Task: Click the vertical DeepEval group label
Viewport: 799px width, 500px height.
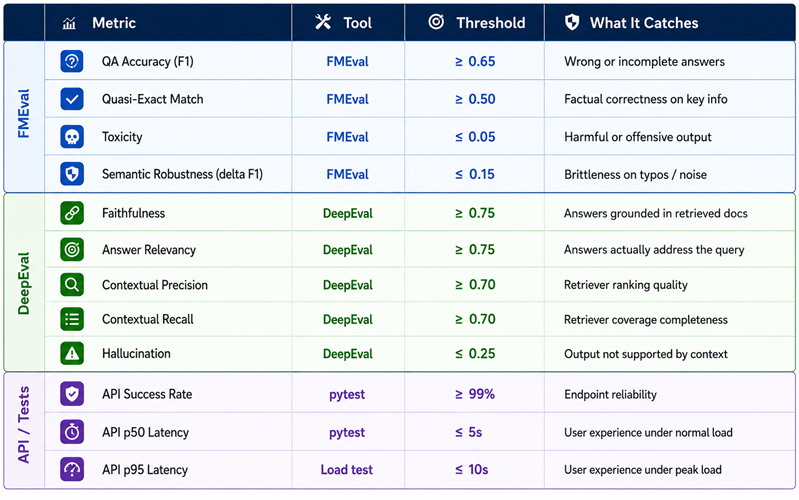Action: click(x=24, y=283)
